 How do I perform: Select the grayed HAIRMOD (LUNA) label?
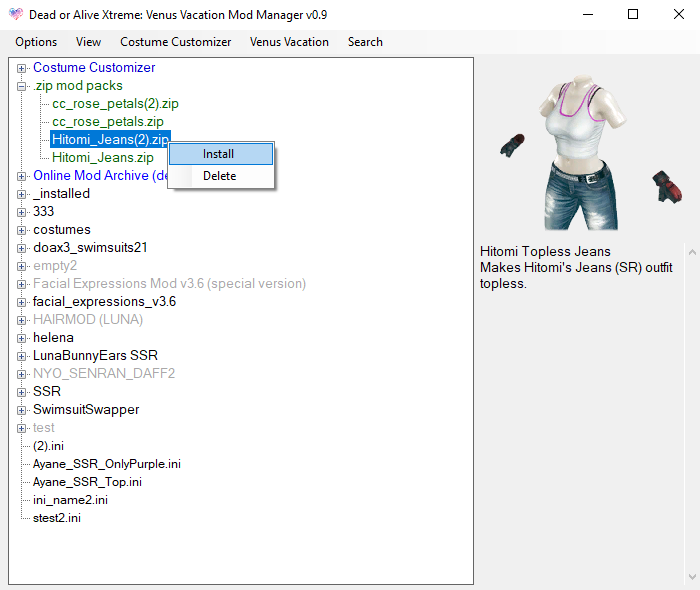click(x=88, y=320)
